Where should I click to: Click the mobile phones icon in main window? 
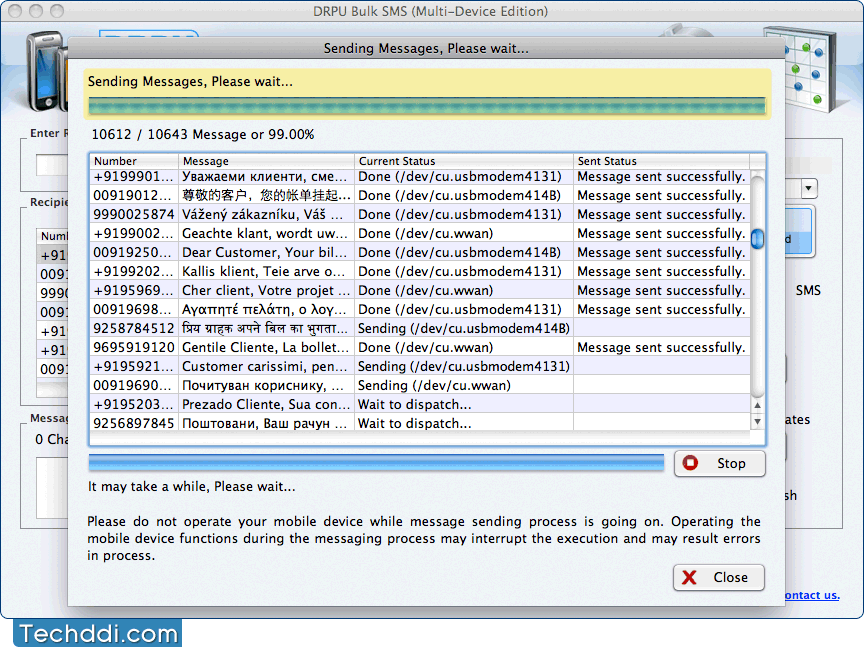click(x=46, y=71)
